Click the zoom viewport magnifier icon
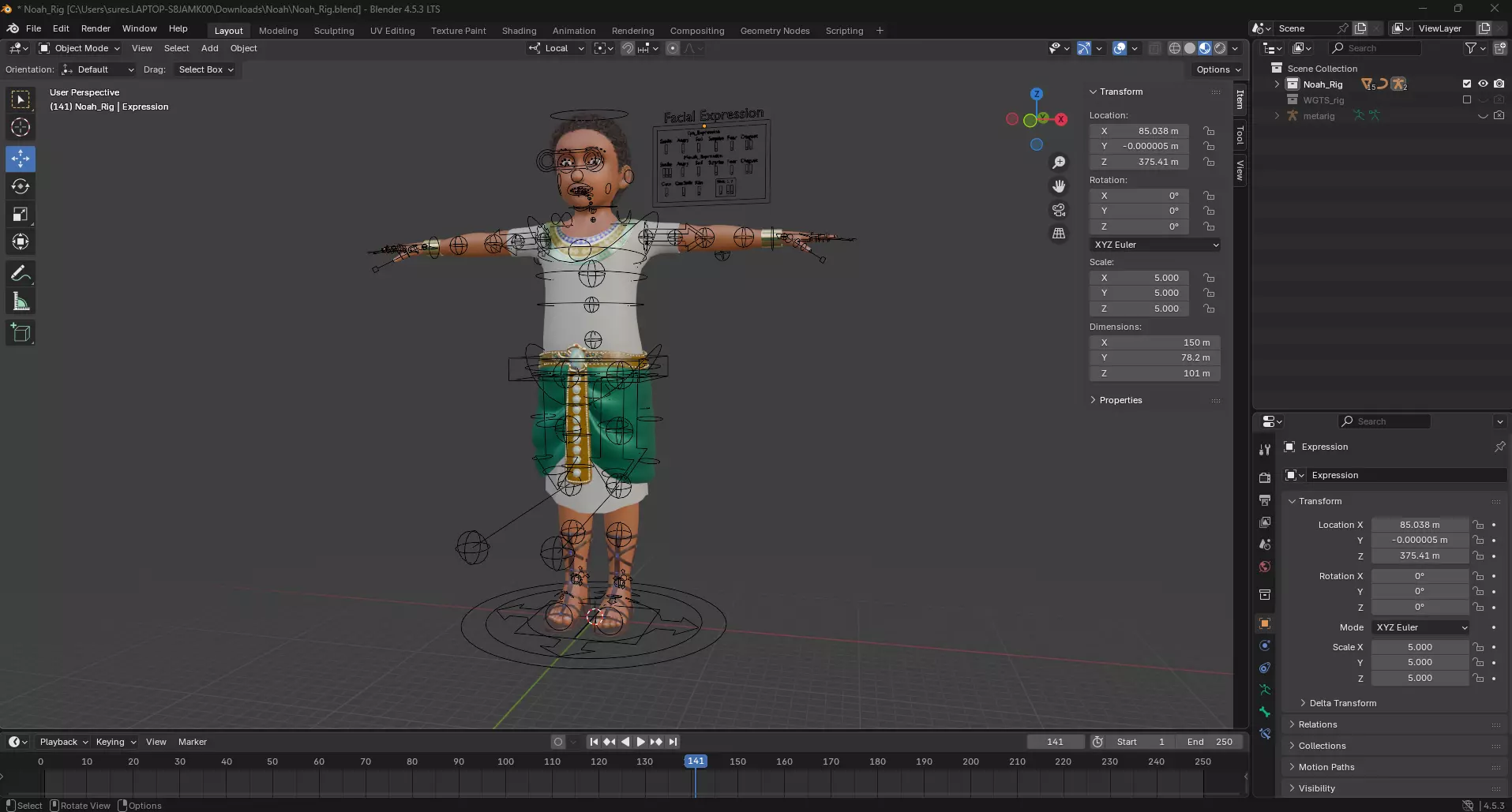 [x=1059, y=163]
